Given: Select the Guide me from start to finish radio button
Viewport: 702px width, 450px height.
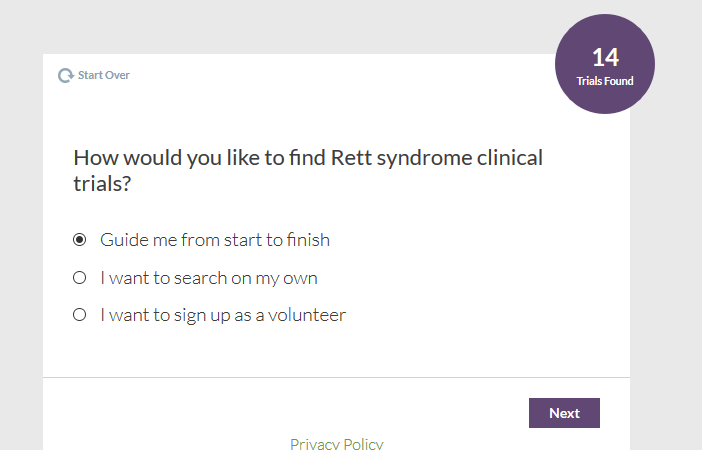Looking at the screenshot, I should coord(80,240).
